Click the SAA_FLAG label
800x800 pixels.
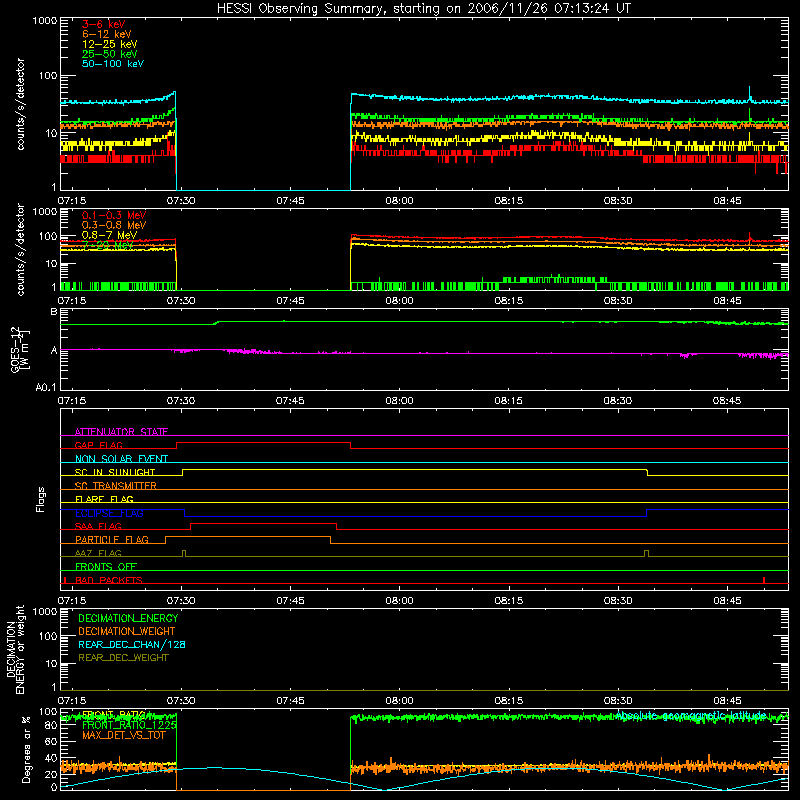(98, 526)
